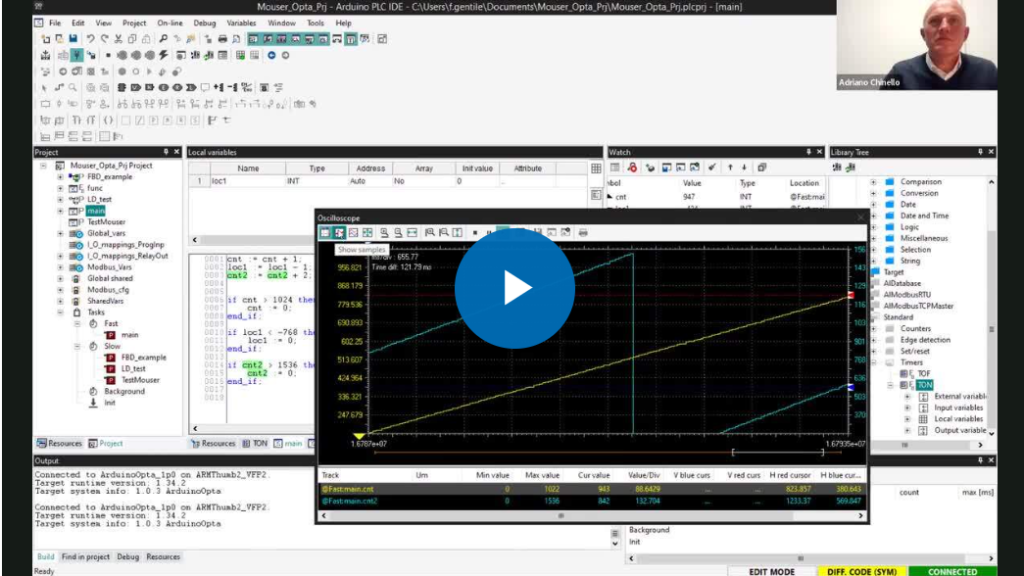
Task: Switch to Resources tab under Project panel
Action: point(59,443)
